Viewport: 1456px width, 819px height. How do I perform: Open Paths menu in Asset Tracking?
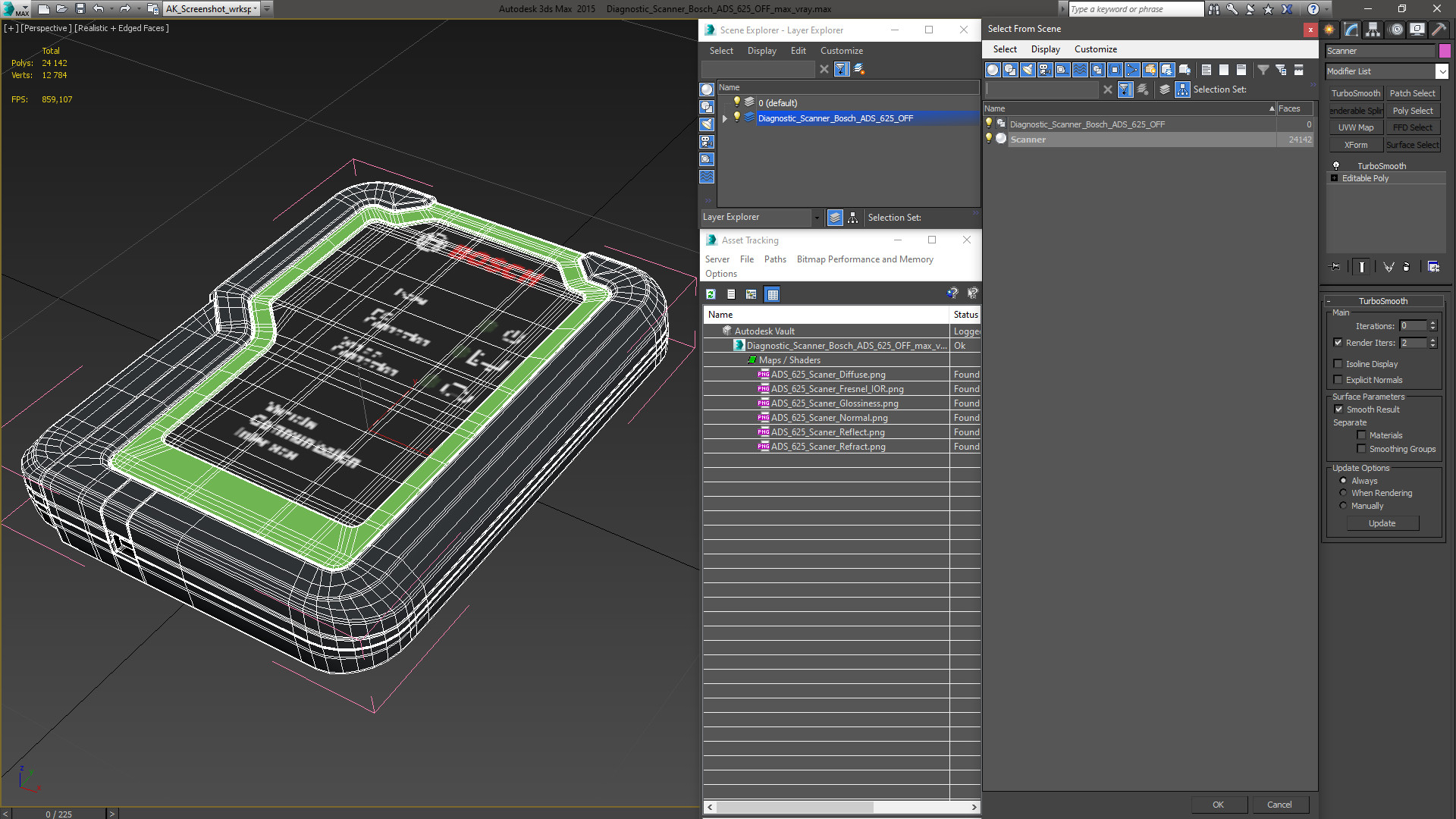[x=775, y=259]
